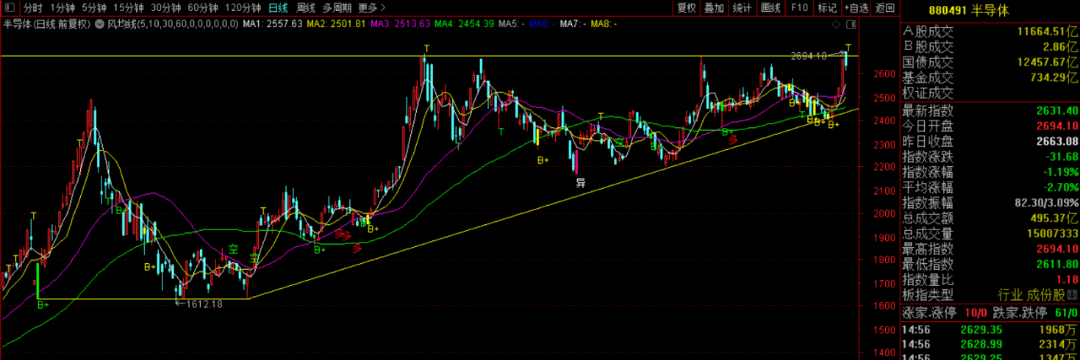Viewport: 1080px width, 360px height.
Task: Switch to 周线 weekly chart
Action: [x=306, y=8]
